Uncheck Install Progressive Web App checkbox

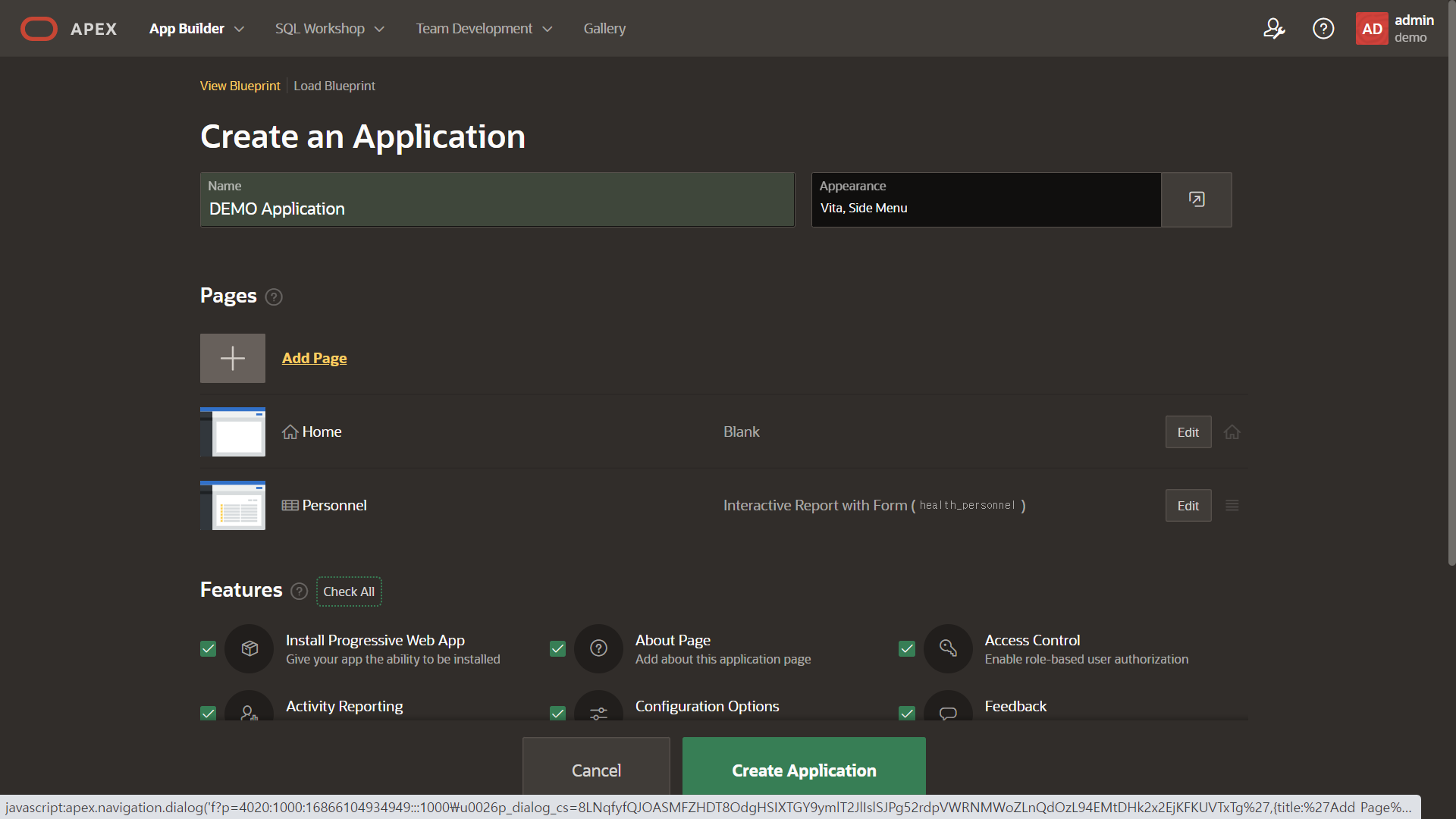pyautogui.click(x=208, y=648)
